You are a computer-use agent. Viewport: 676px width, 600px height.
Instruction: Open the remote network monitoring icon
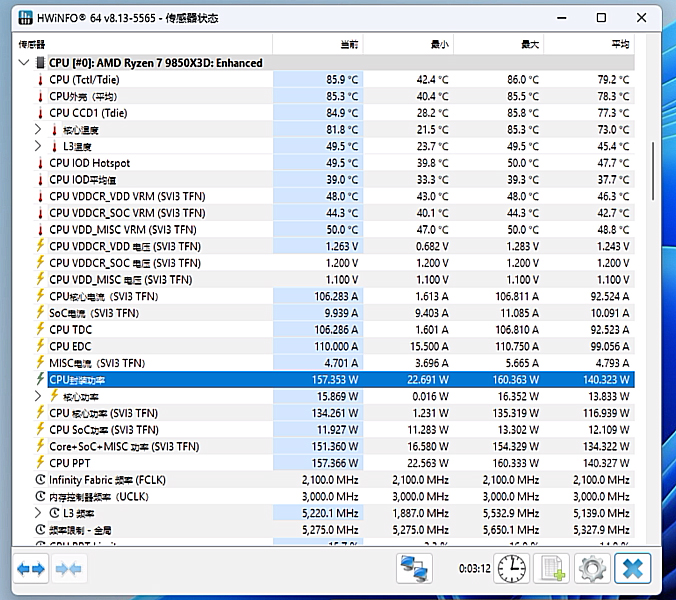point(414,568)
